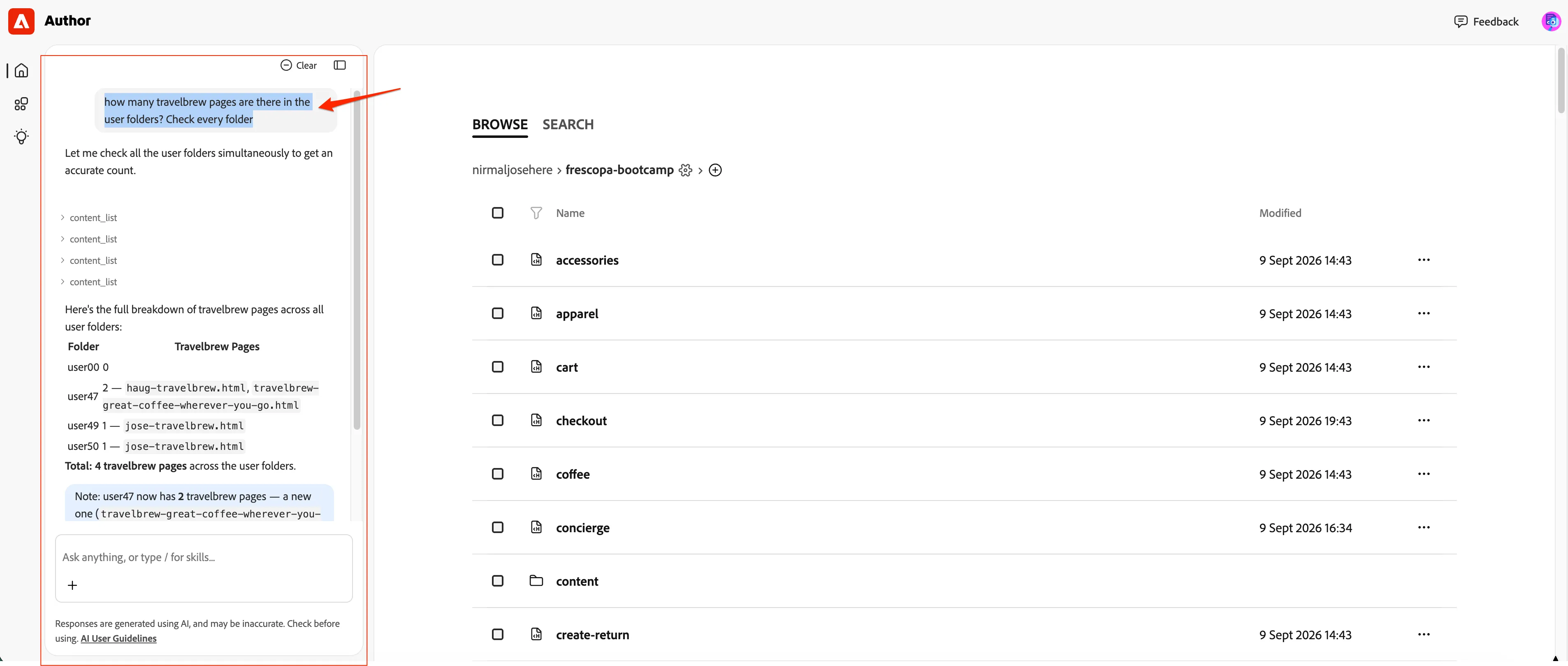Click the add new plus circle in breadcrumb
The image size is (1568, 666).
tap(715, 170)
